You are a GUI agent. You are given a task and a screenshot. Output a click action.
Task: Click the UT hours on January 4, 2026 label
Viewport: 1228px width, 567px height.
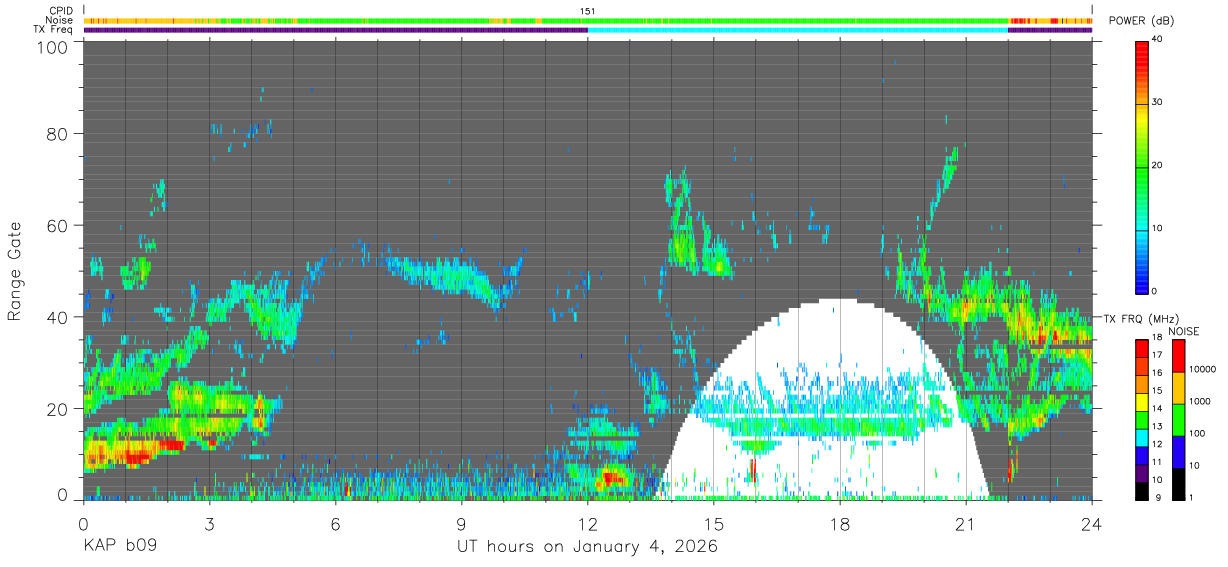tap(587, 548)
